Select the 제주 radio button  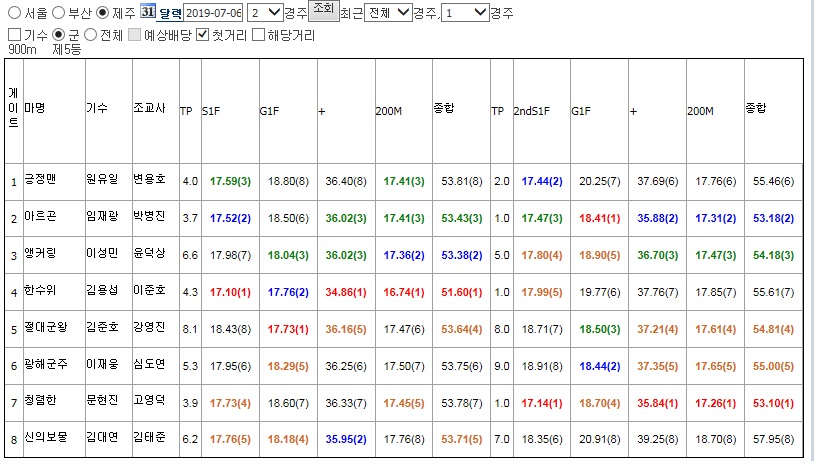(103, 12)
